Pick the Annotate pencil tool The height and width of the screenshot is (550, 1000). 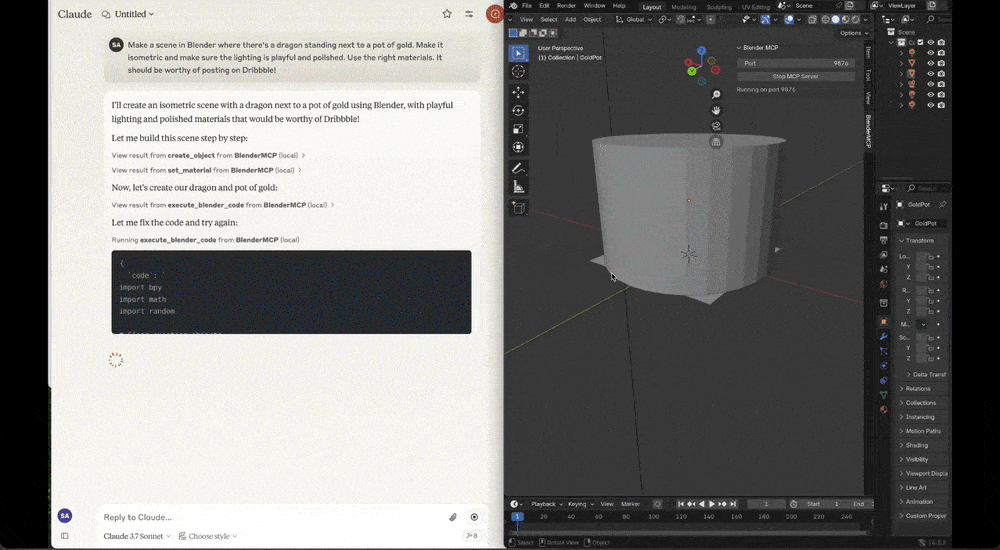(x=518, y=168)
